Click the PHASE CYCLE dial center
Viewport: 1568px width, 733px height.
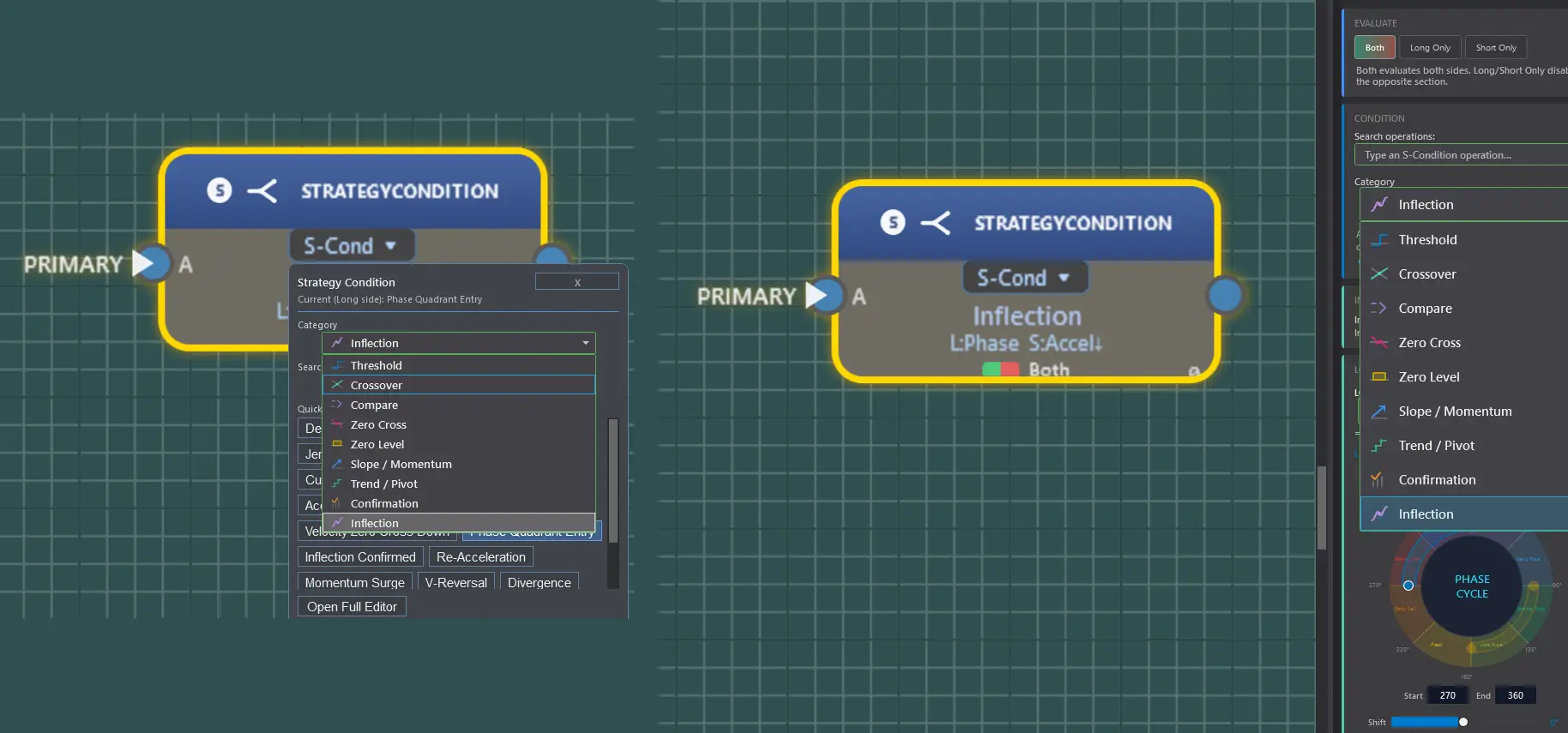pyautogui.click(x=1472, y=586)
